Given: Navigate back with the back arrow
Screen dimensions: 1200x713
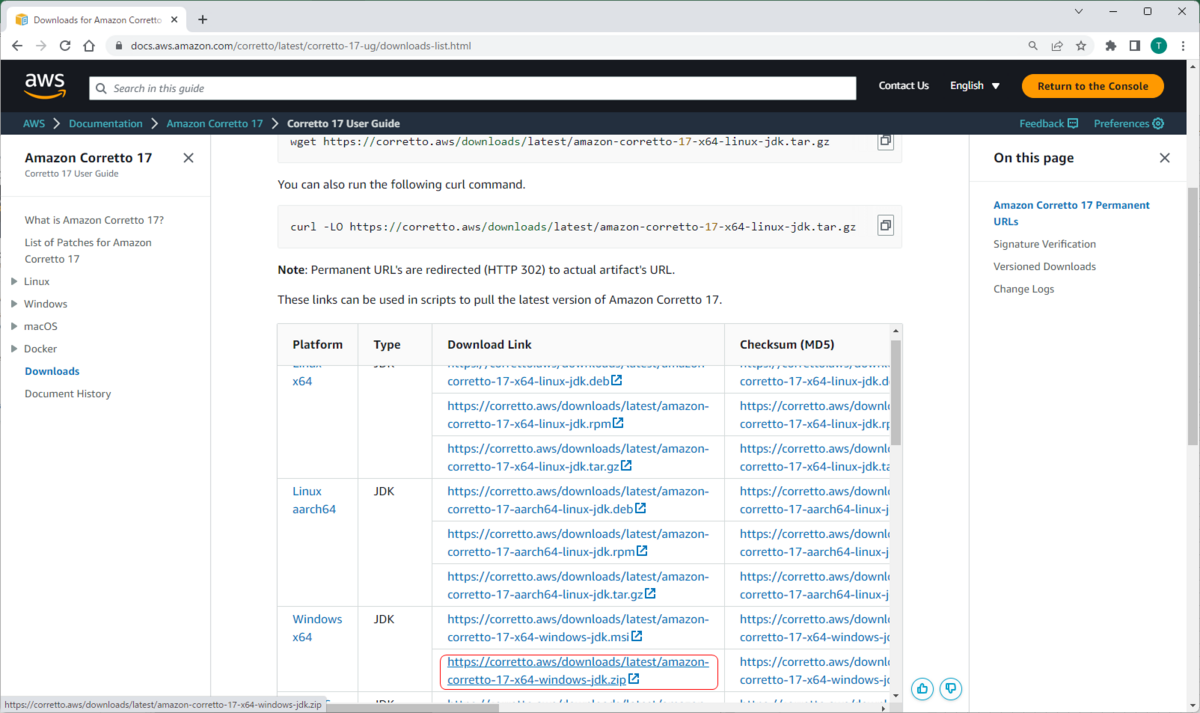Looking at the screenshot, I should point(17,46).
